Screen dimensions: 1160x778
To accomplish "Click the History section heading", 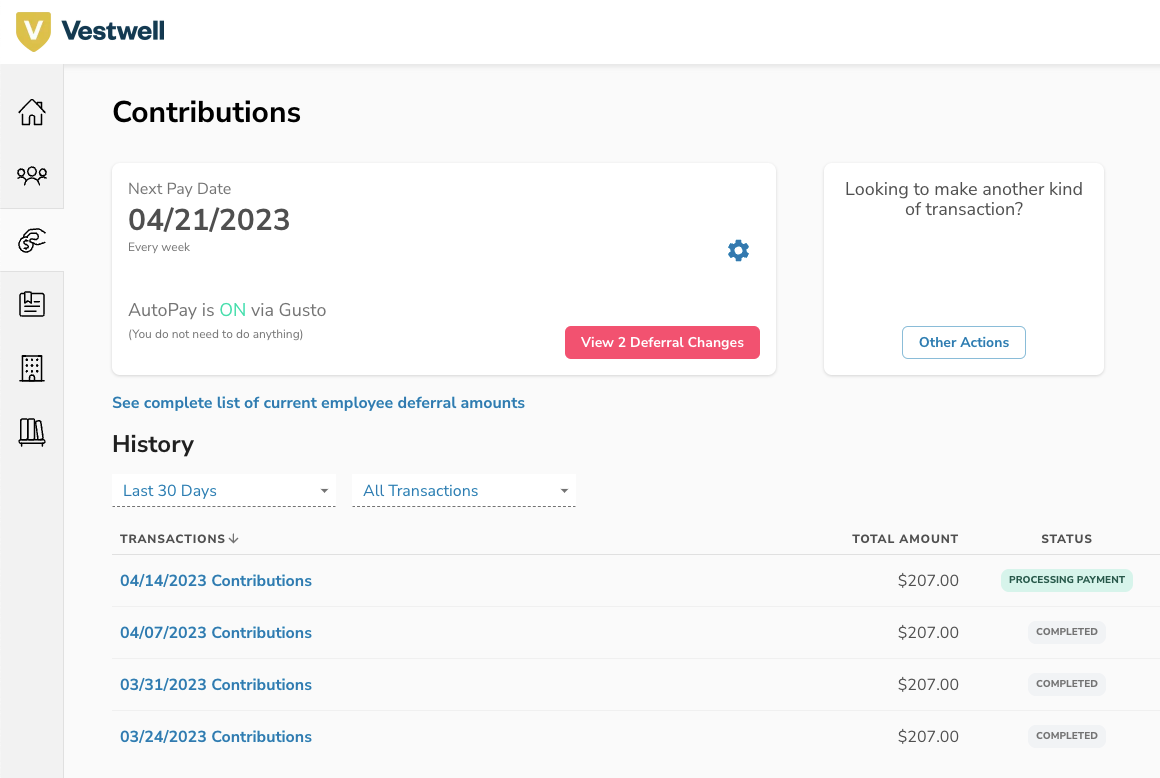I will 153,444.
